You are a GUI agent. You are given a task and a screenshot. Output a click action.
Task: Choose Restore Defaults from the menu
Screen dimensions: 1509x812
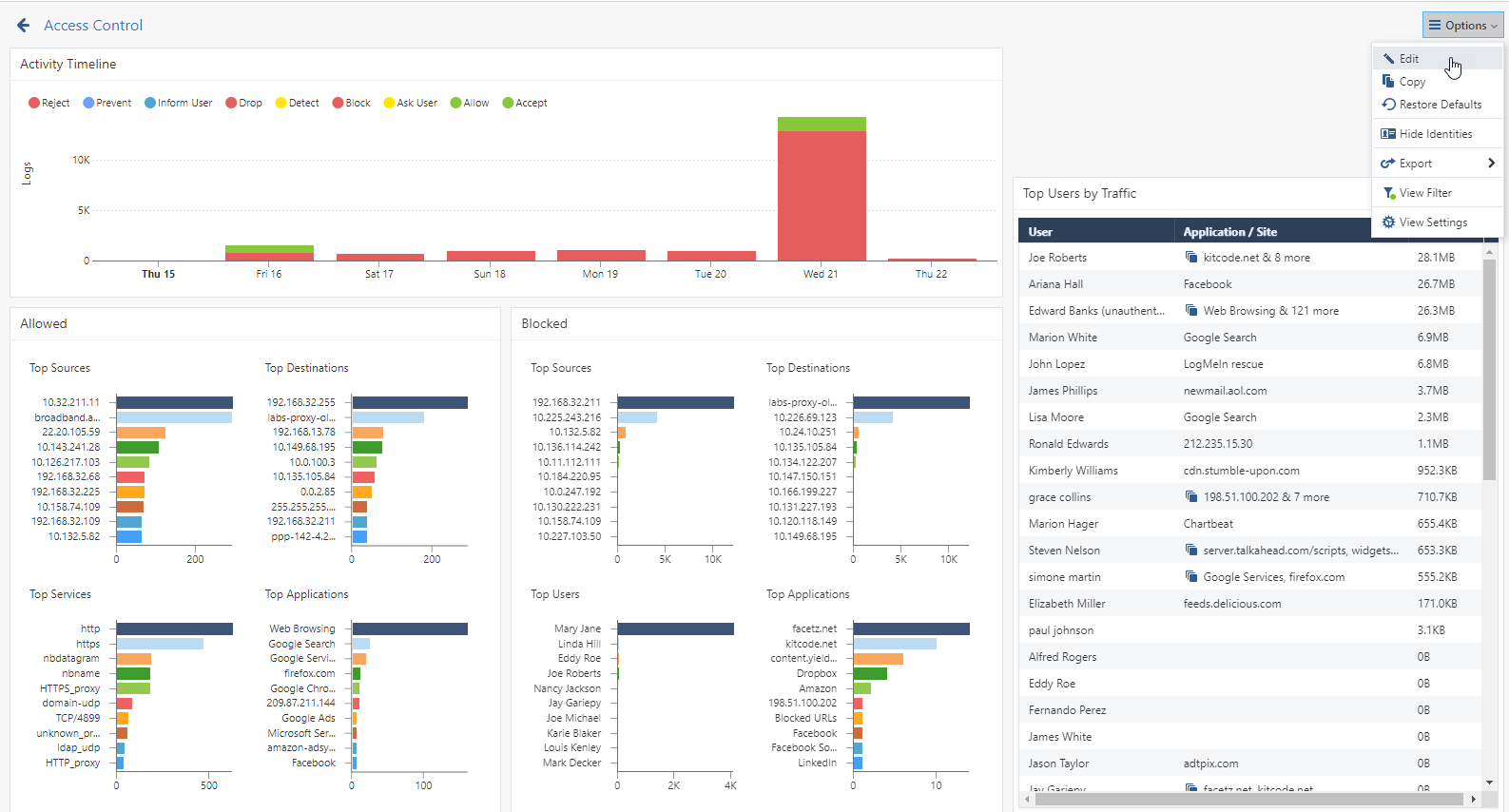[1438, 105]
